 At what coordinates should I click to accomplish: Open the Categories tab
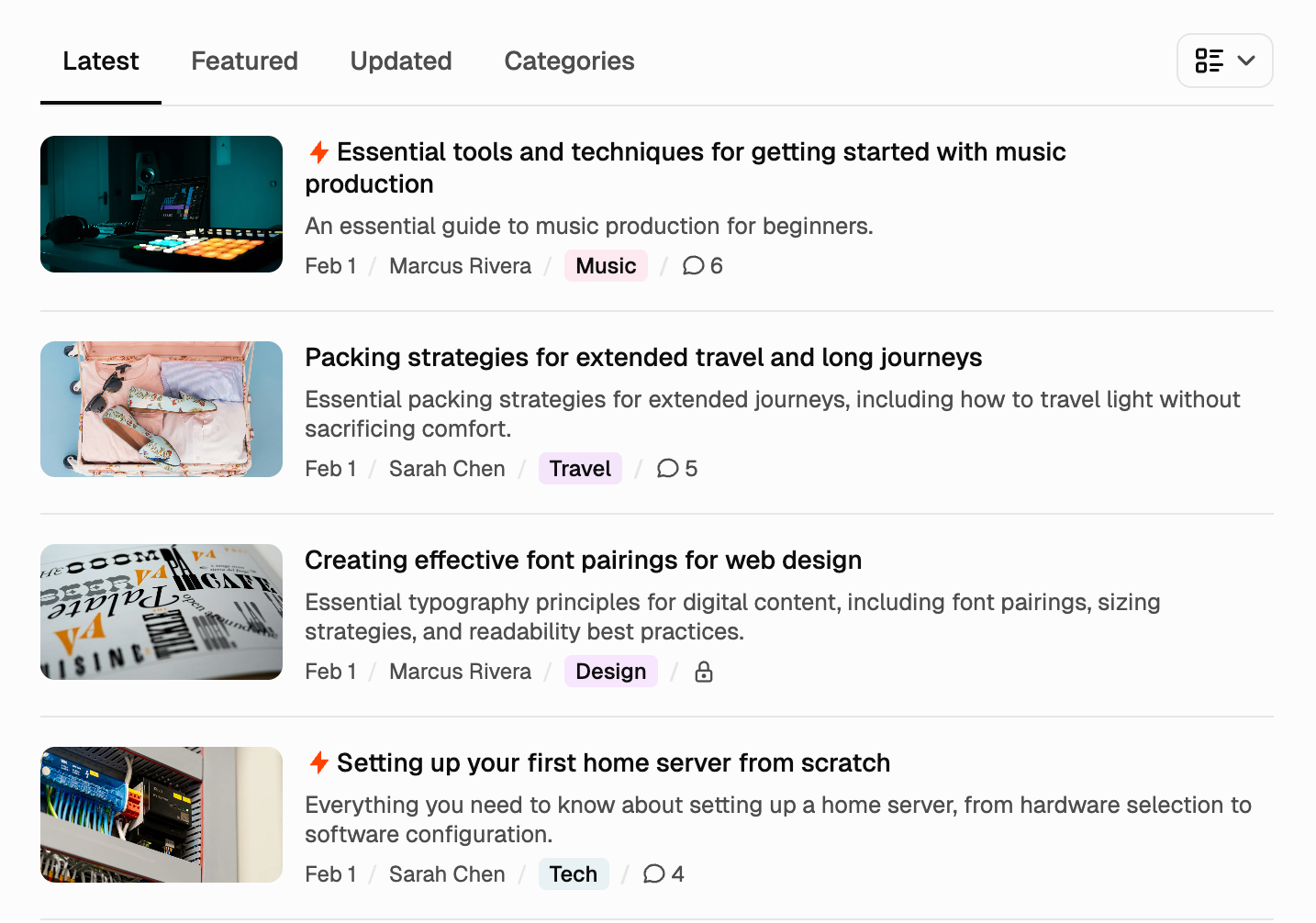coord(569,61)
